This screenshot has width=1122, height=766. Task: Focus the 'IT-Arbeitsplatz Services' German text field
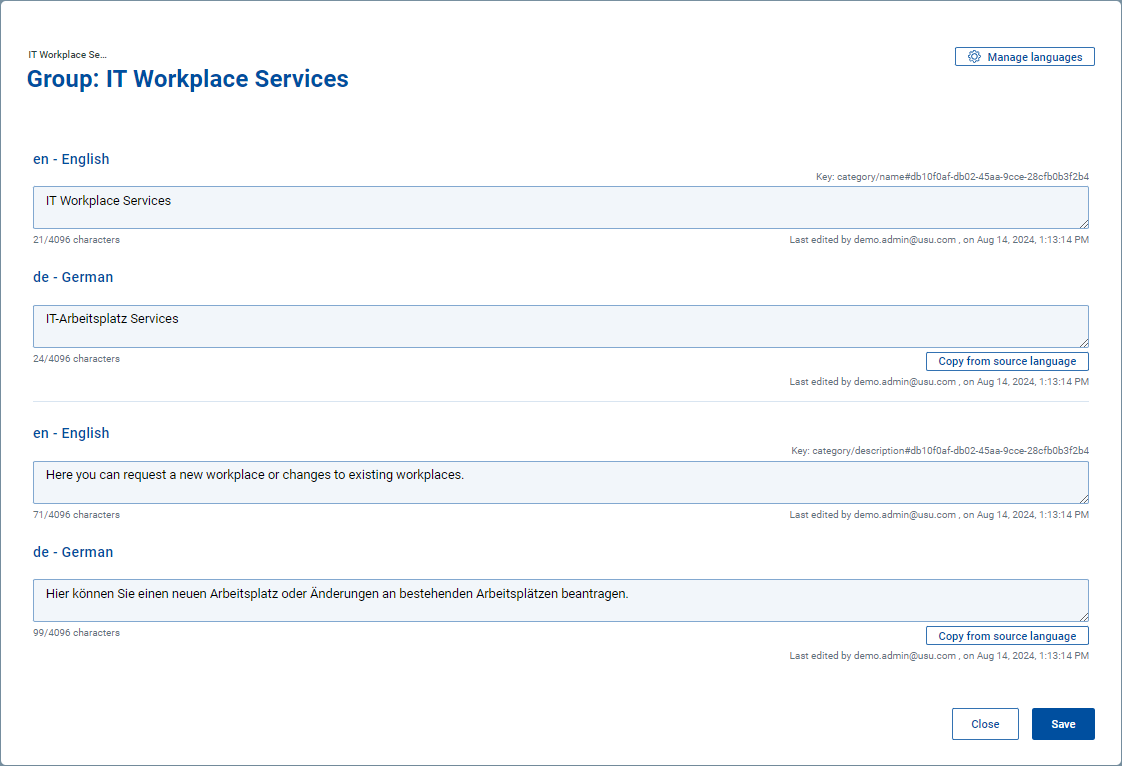(x=560, y=326)
